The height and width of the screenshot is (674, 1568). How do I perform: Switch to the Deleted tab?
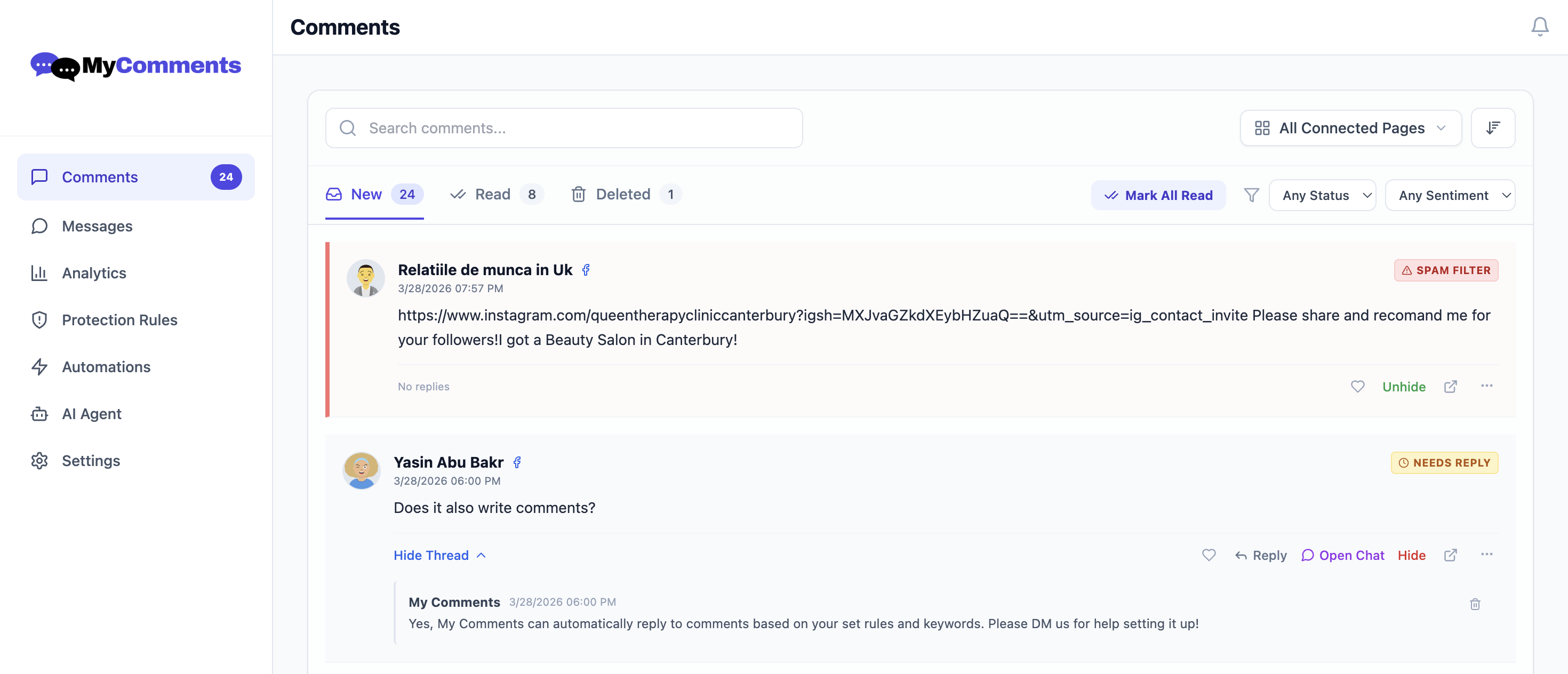pos(625,195)
